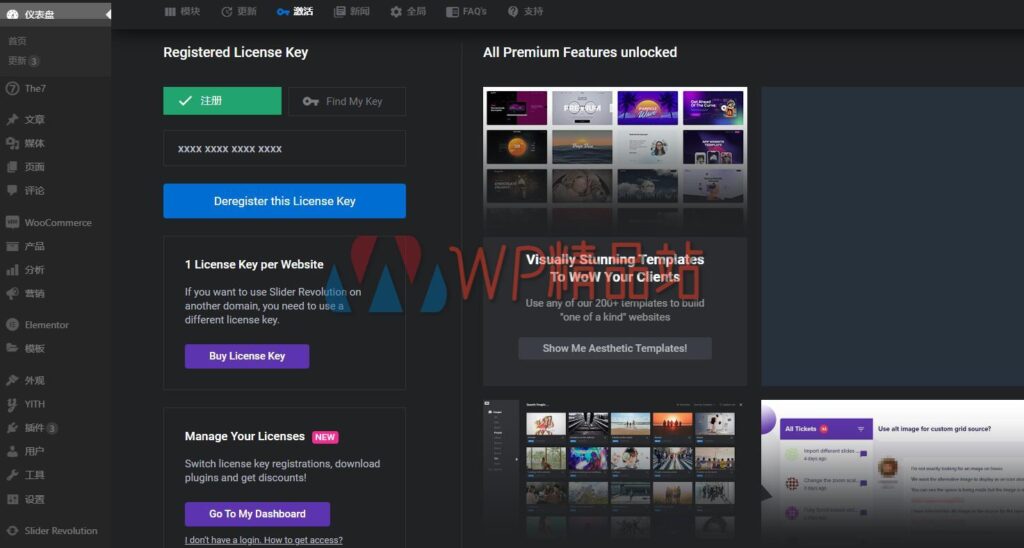Click the 文章 pushpin icon
Image resolution: width=1024 pixels, height=548 pixels.
(x=12, y=120)
